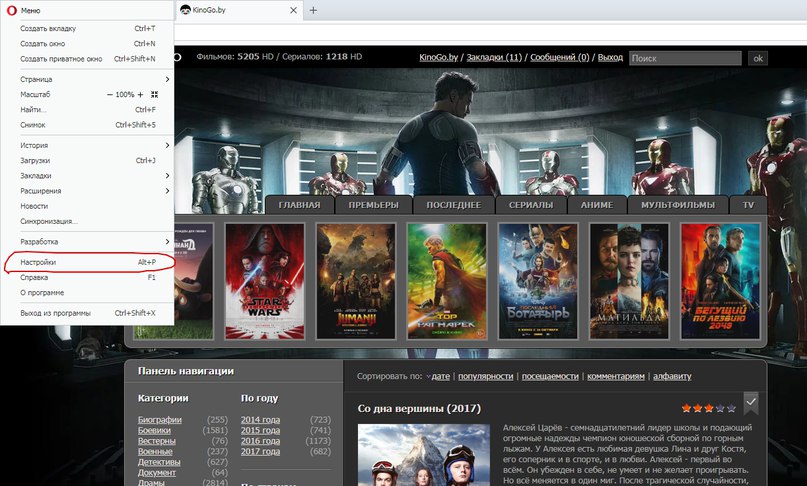The image size is (807, 486).
Task: Sort by алфавиту link
Action: tap(672, 376)
